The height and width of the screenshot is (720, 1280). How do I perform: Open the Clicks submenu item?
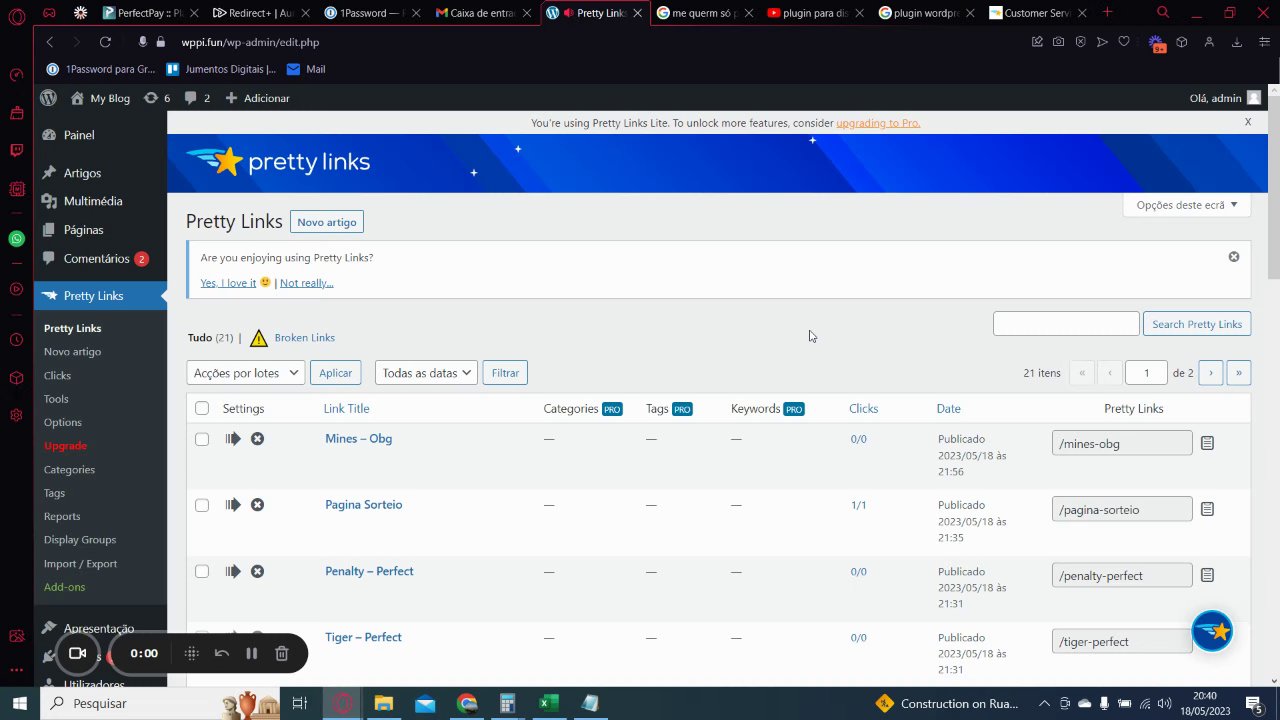pyautogui.click(x=57, y=375)
